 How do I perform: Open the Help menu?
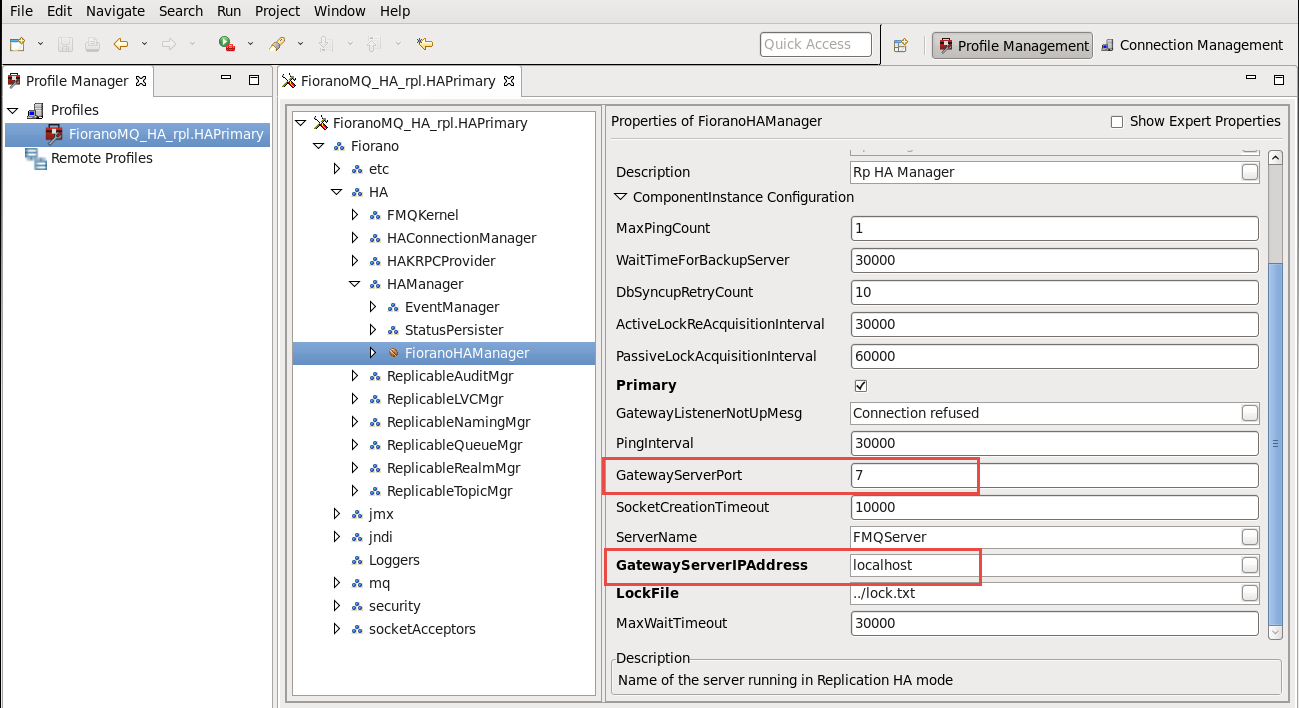(395, 11)
